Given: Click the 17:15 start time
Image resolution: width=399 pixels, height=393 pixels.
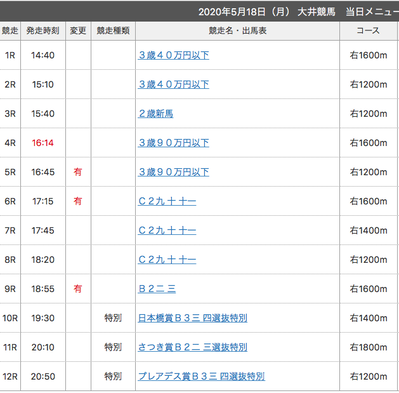Looking at the screenshot, I should coord(43,201).
